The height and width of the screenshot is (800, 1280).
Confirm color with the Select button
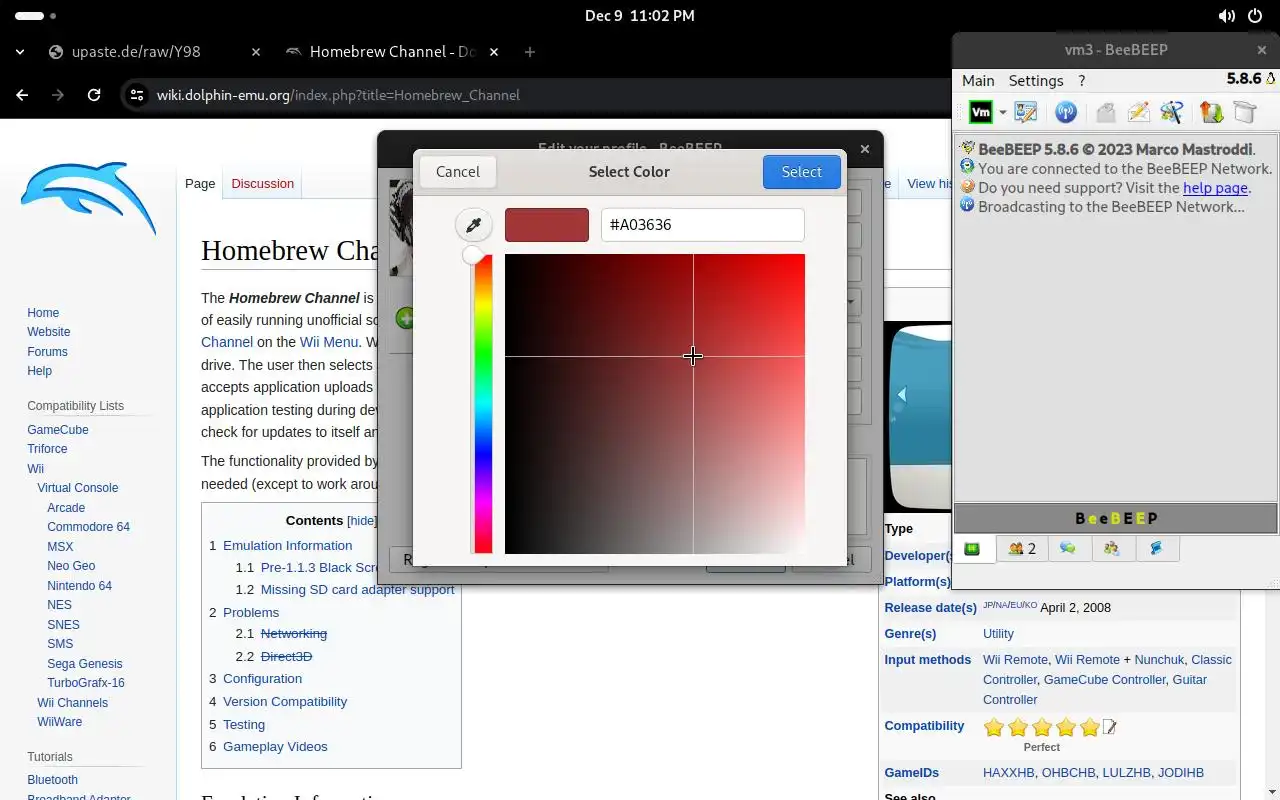(x=801, y=171)
